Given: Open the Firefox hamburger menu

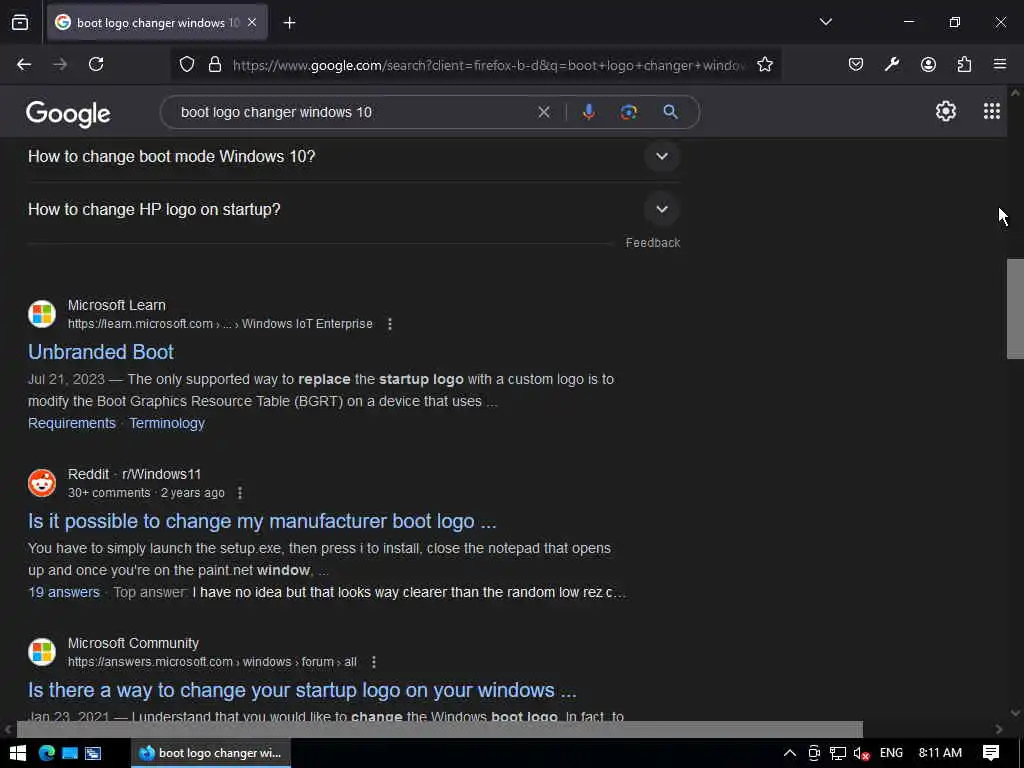Looking at the screenshot, I should (1000, 64).
